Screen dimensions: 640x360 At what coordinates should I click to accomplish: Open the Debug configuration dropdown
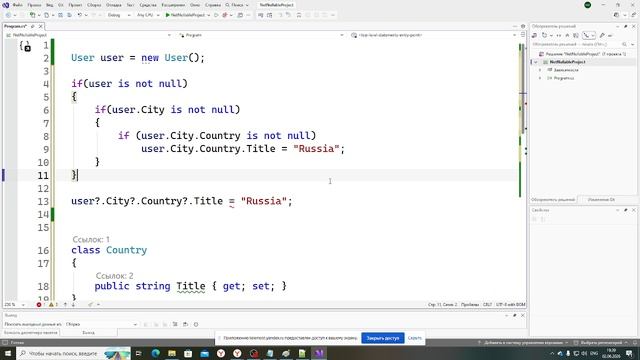pos(119,15)
